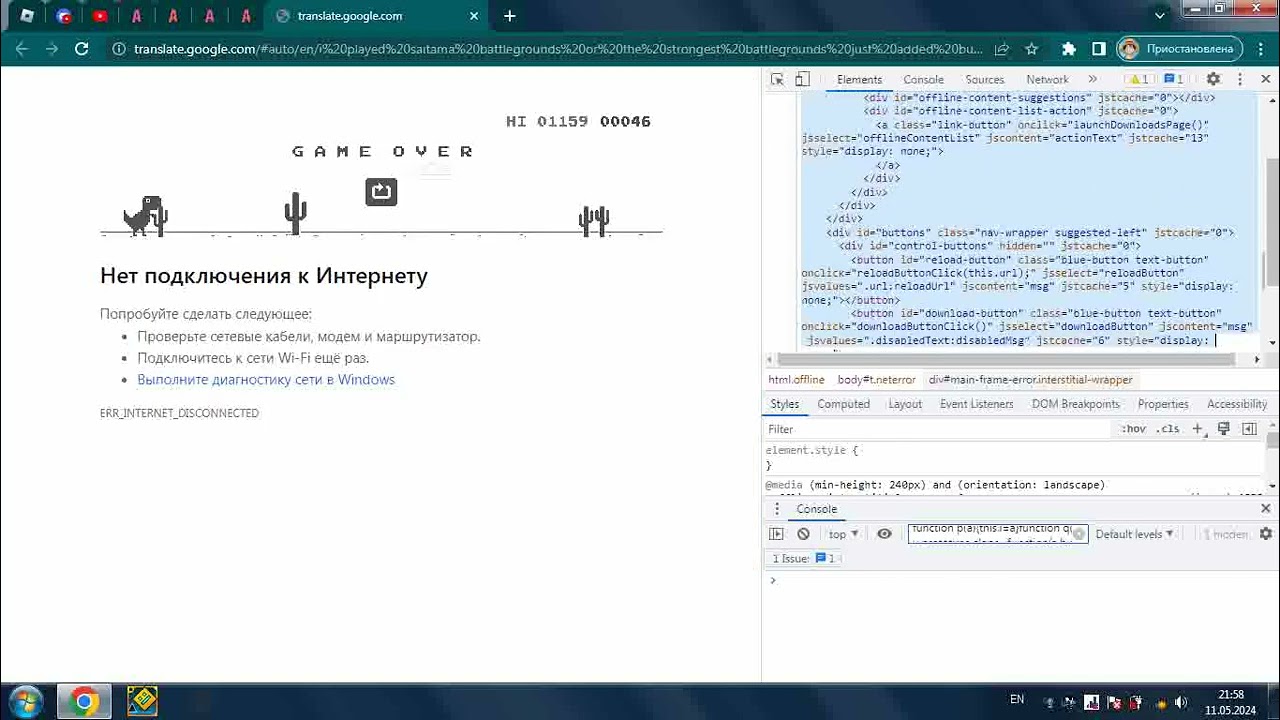Switch to the Styles sidebar tab
This screenshot has width=1280, height=720.
click(x=784, y=404)
